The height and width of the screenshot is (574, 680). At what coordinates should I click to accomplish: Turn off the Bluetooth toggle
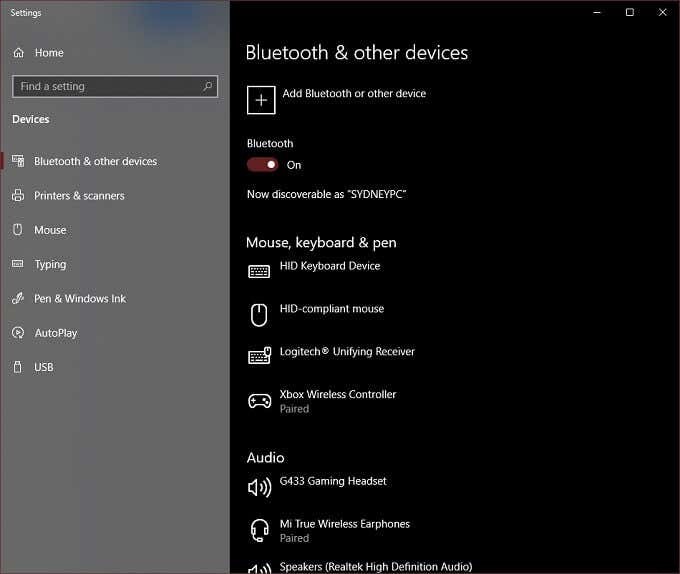[262, 165]
